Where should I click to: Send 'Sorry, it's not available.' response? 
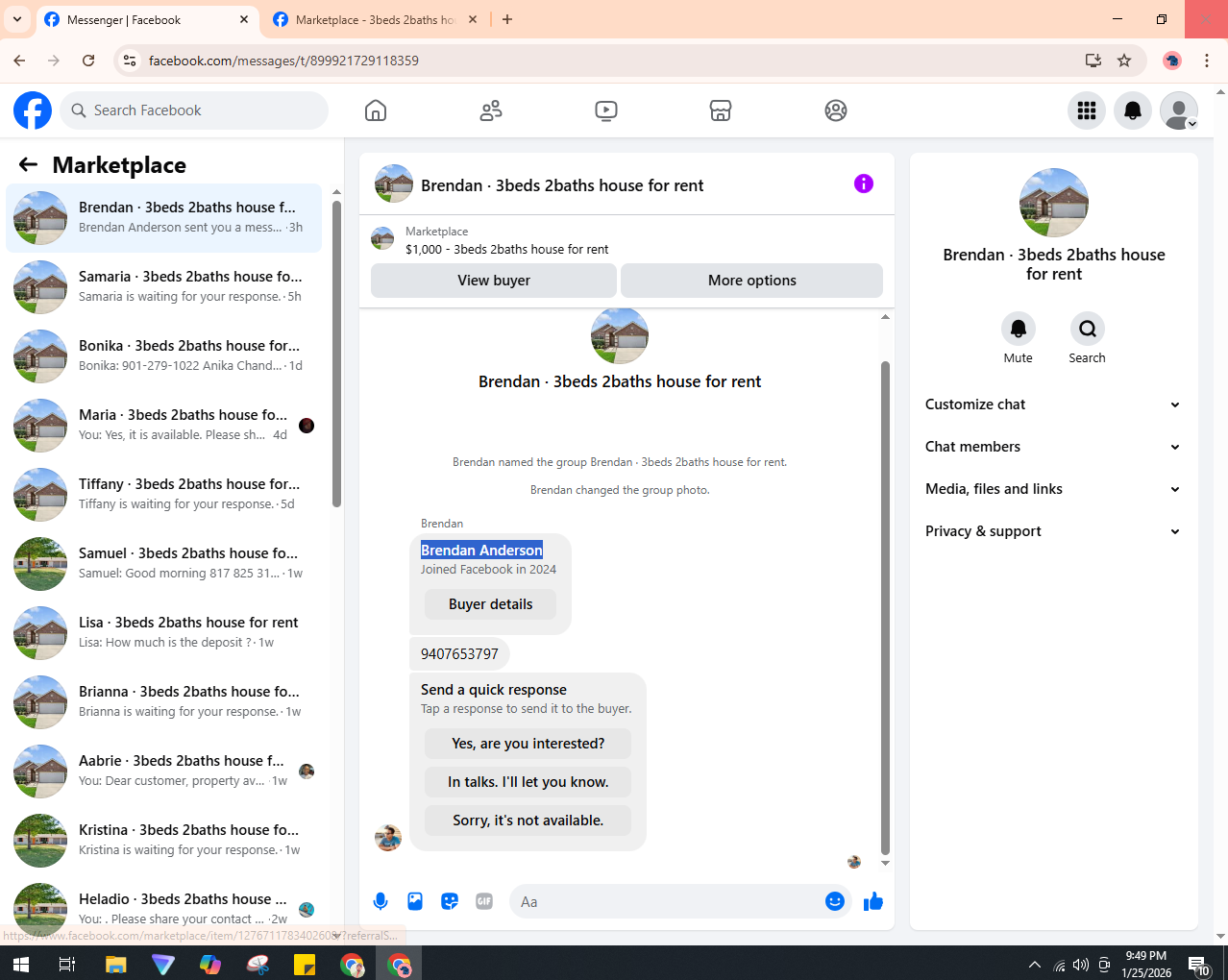click(x=528, y=821)
